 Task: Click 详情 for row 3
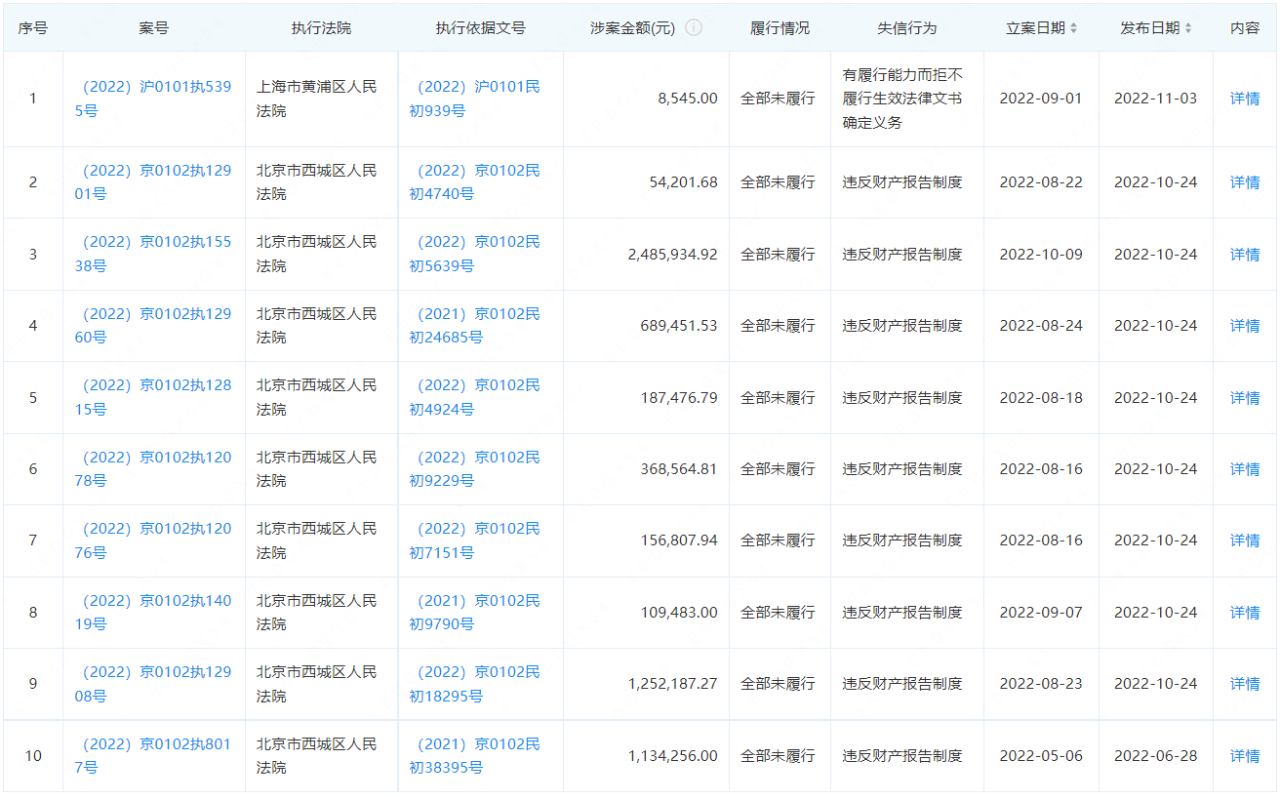1245,254
